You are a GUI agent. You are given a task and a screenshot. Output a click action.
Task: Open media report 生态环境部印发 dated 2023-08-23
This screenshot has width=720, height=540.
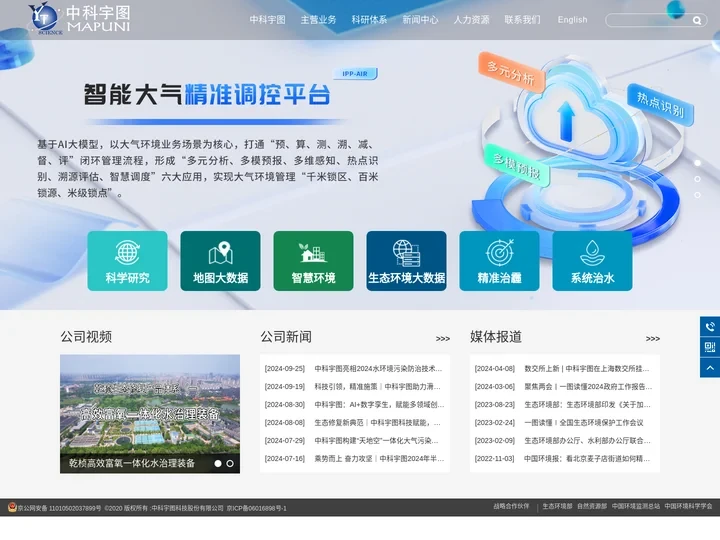pyautogui.click(x=588, y=405)
